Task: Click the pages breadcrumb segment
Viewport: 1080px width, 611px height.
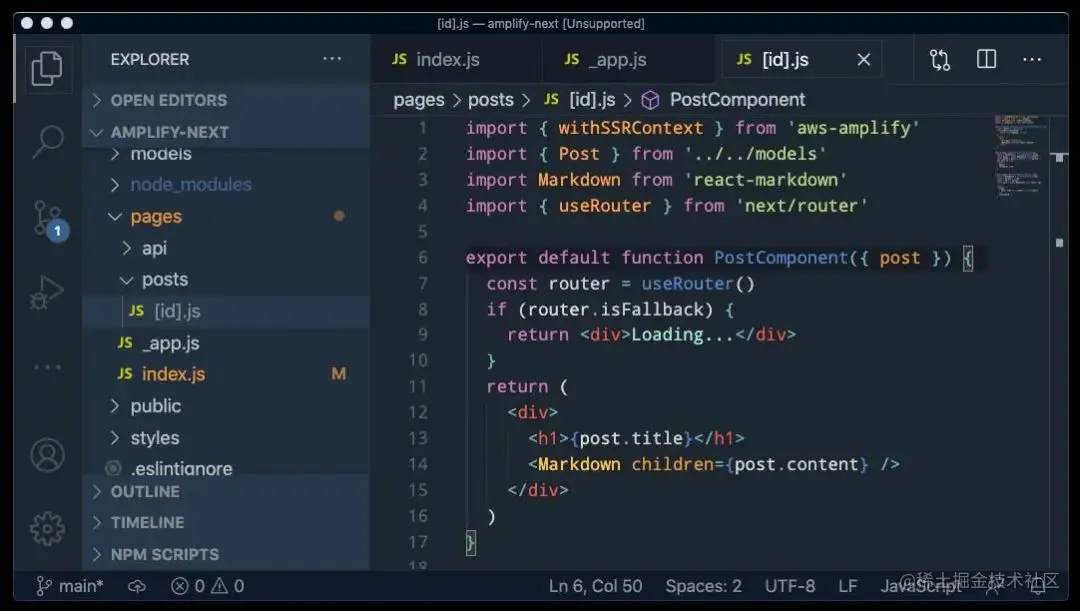Action: pyautogui.click(x=419, y=100)
